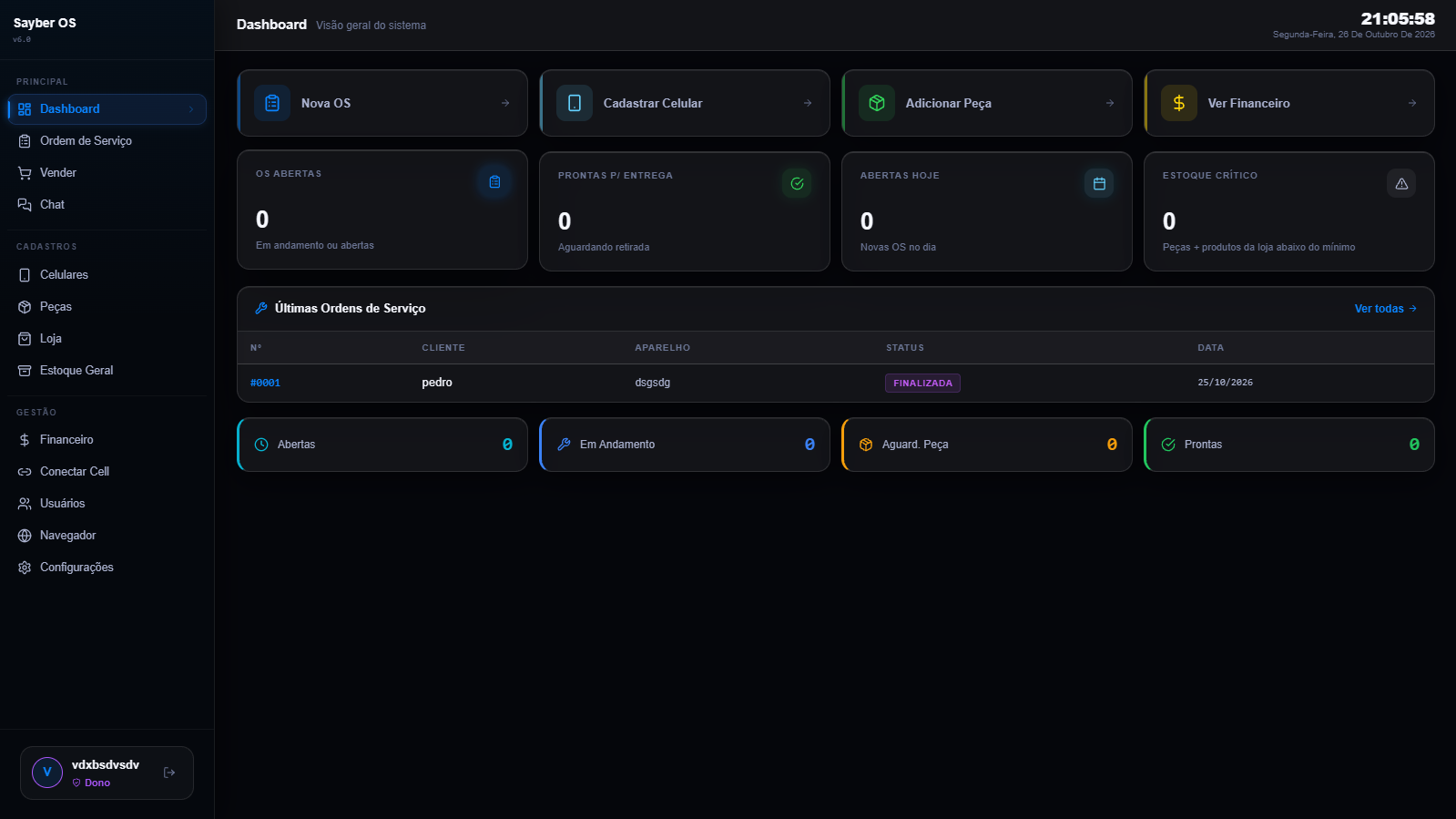Click client name pedro in the table
The image size is (1456, 819).
[437, 383]
